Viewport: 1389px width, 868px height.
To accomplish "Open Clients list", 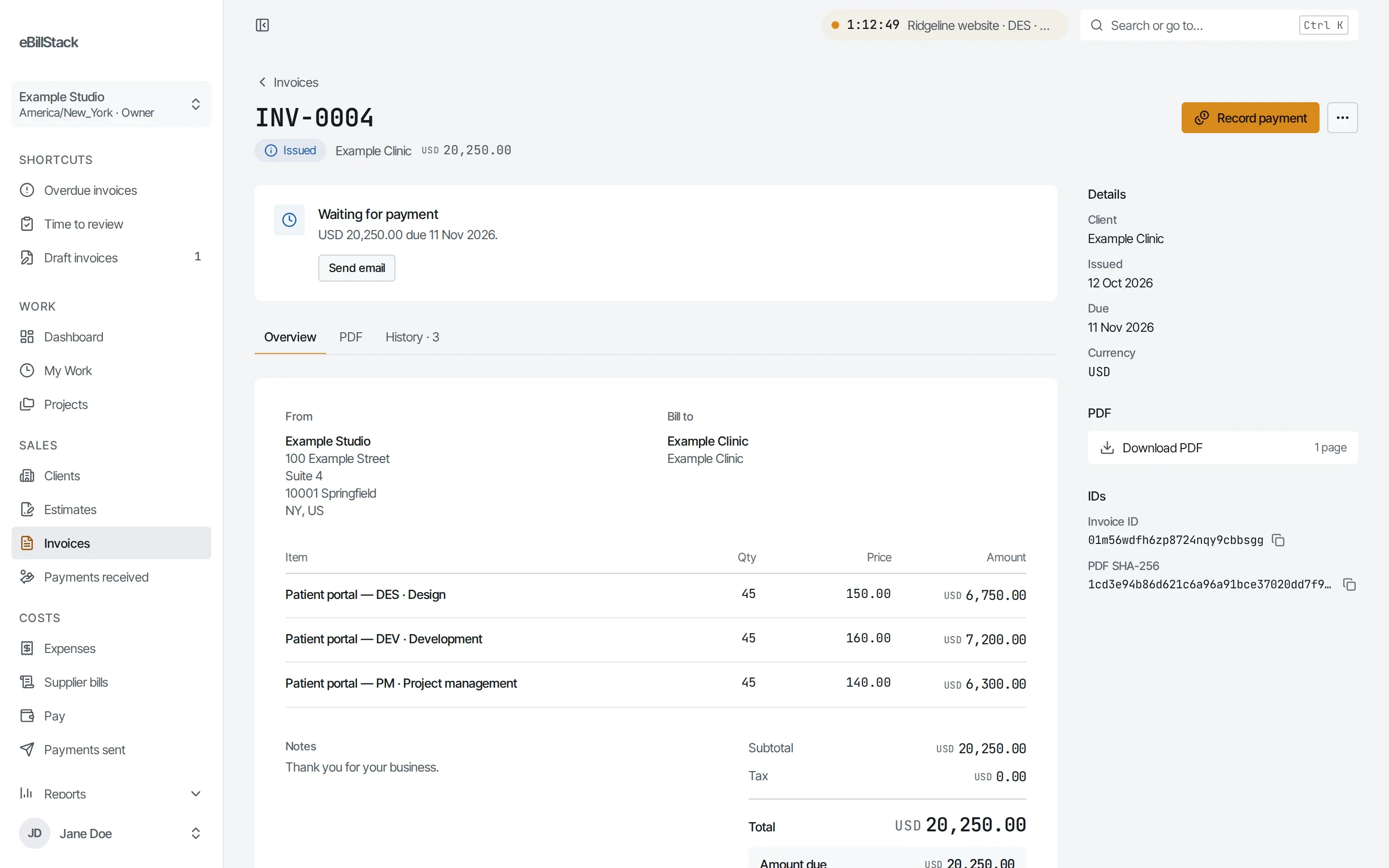I will tap(111, 476).
